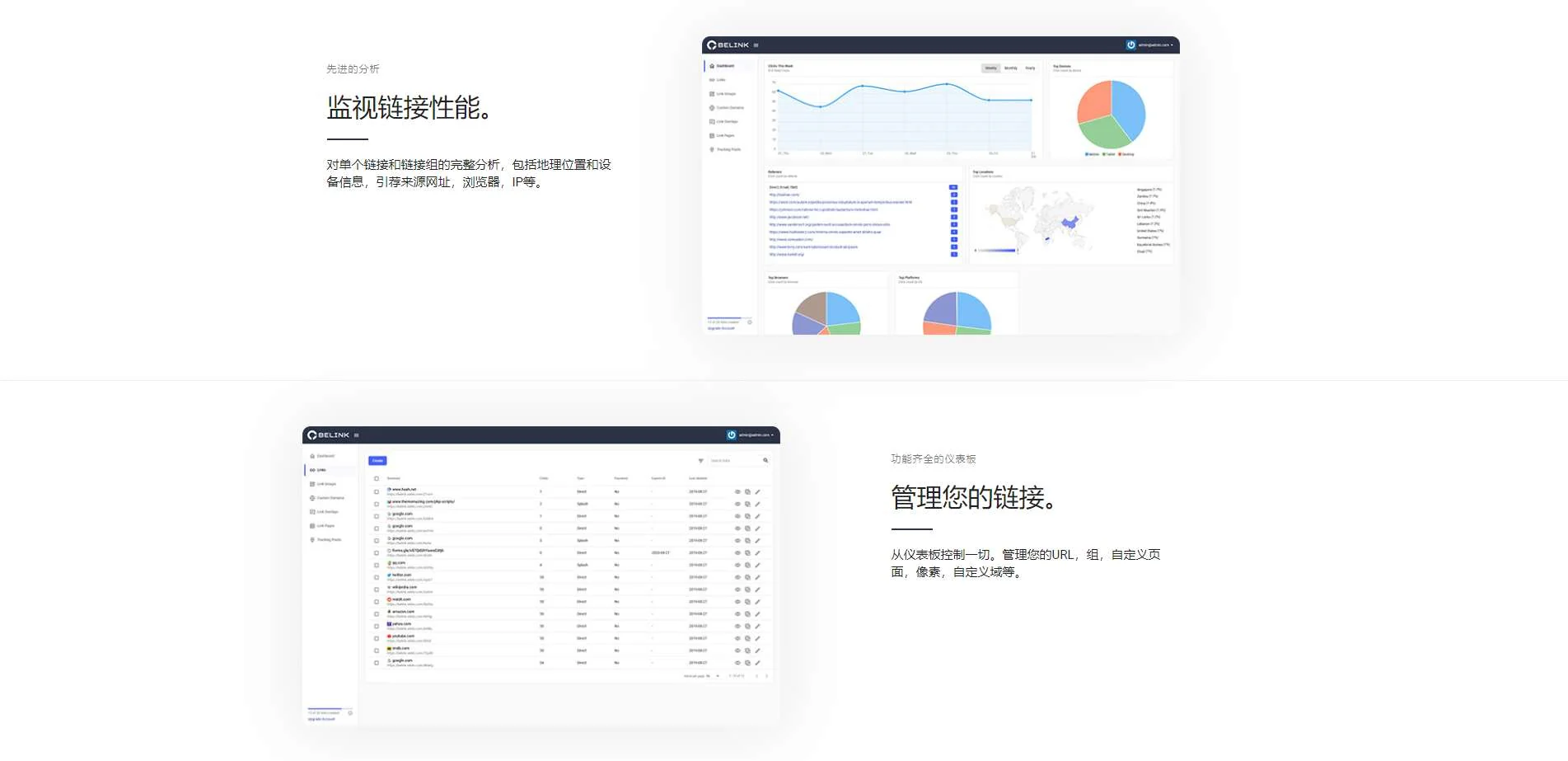Click the copy icon in the amazon.com row
Viewport: 1568px width, 761px height.
[747, 614]
